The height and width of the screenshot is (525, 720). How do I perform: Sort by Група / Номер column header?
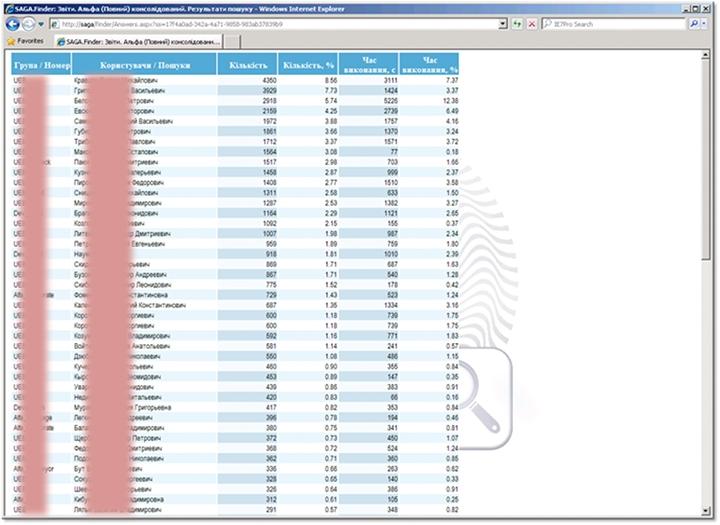click(x=41, y=65)
